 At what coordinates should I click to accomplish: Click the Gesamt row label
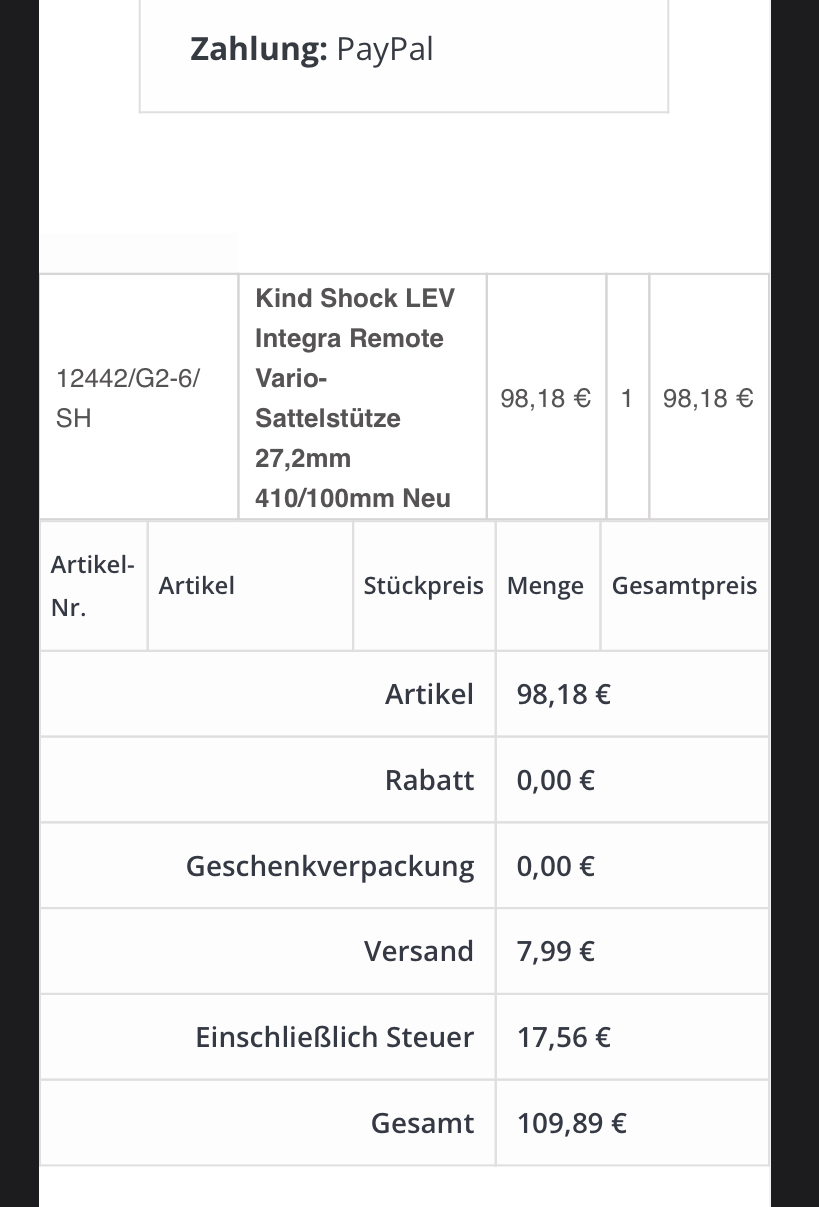[x=422, y=1123]
